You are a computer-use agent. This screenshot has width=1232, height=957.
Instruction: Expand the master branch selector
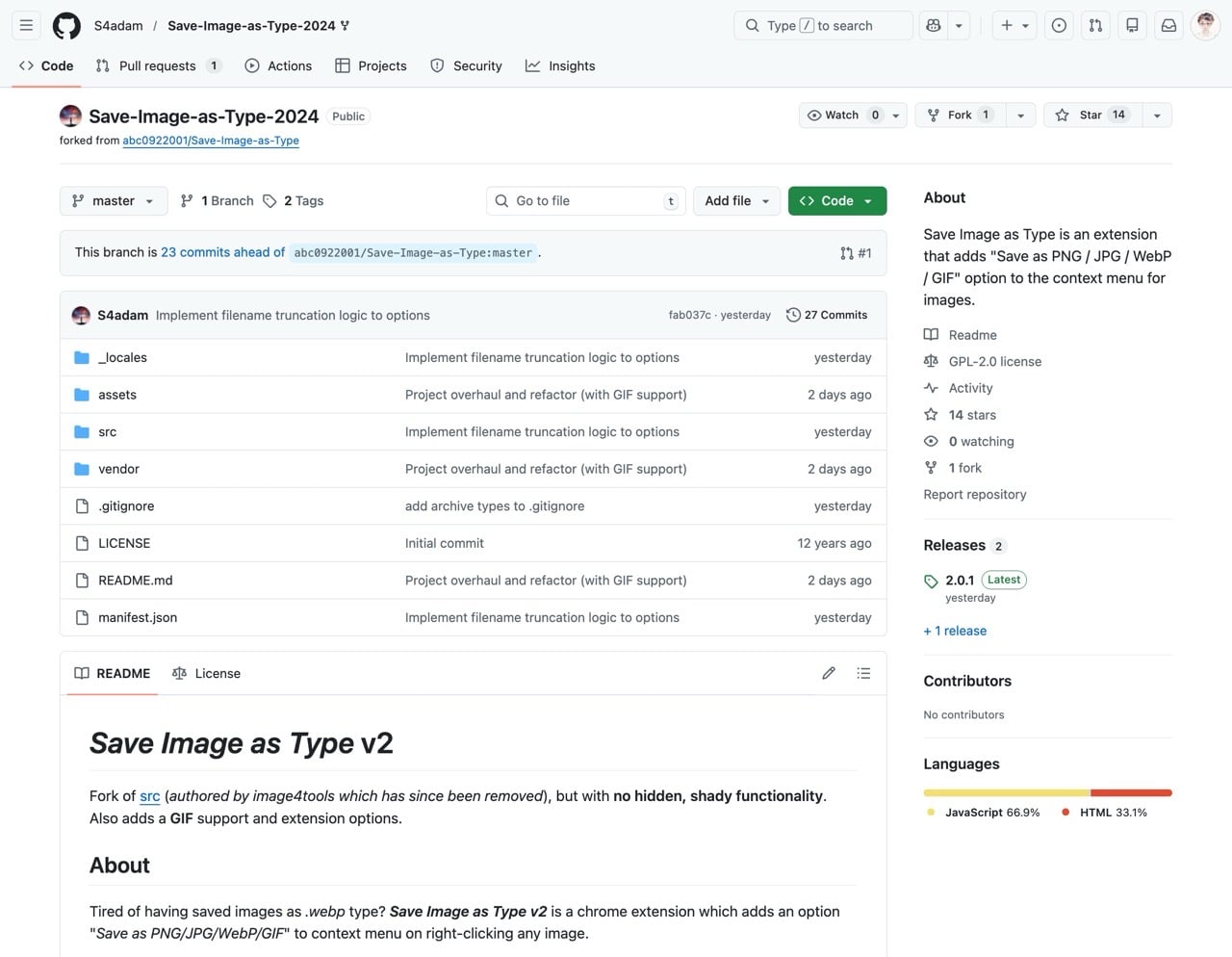click(x=114, y=201)
